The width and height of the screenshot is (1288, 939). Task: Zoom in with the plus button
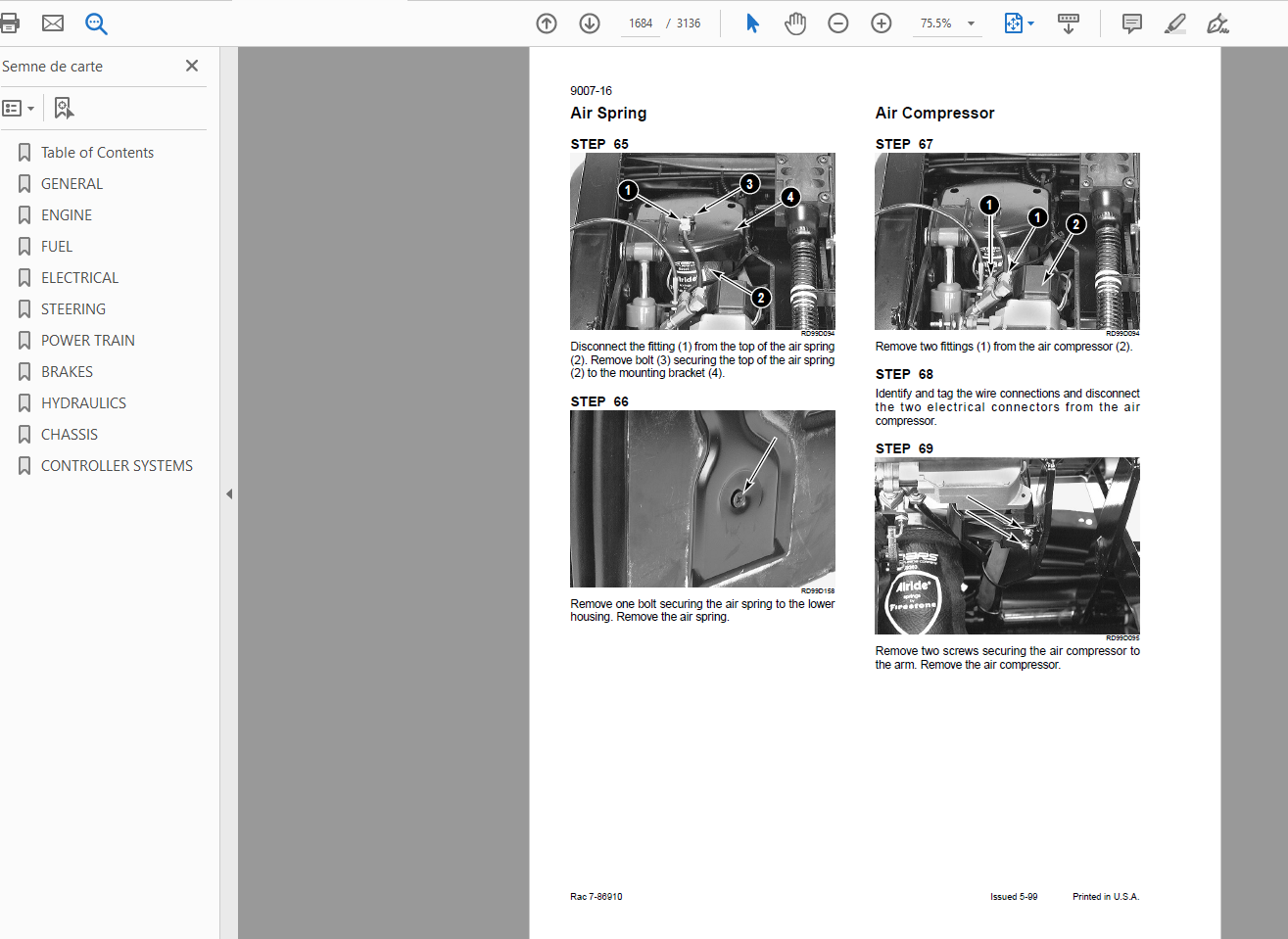[882, 23]
